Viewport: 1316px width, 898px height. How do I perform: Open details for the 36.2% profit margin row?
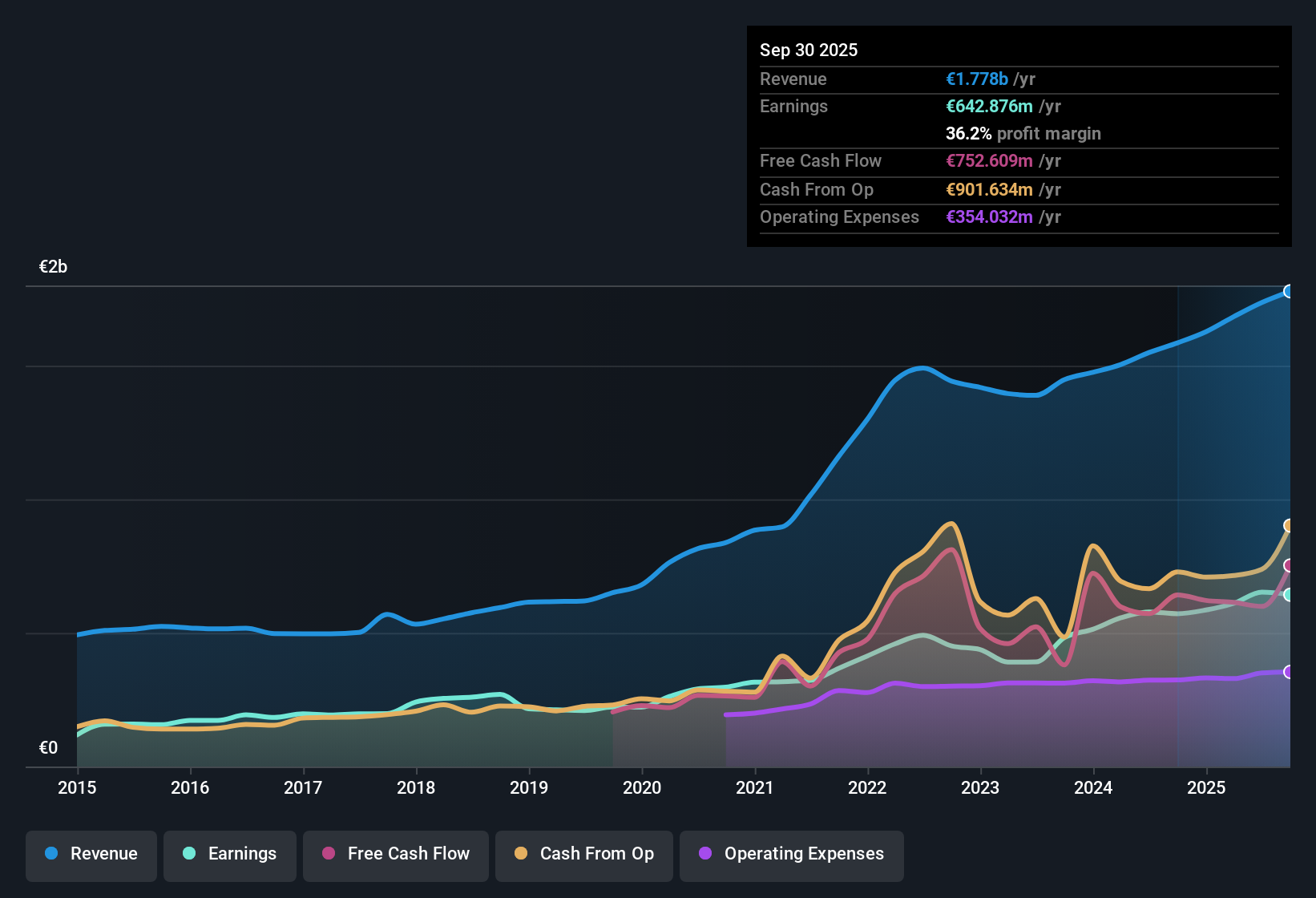click(x=1023, y=133)
